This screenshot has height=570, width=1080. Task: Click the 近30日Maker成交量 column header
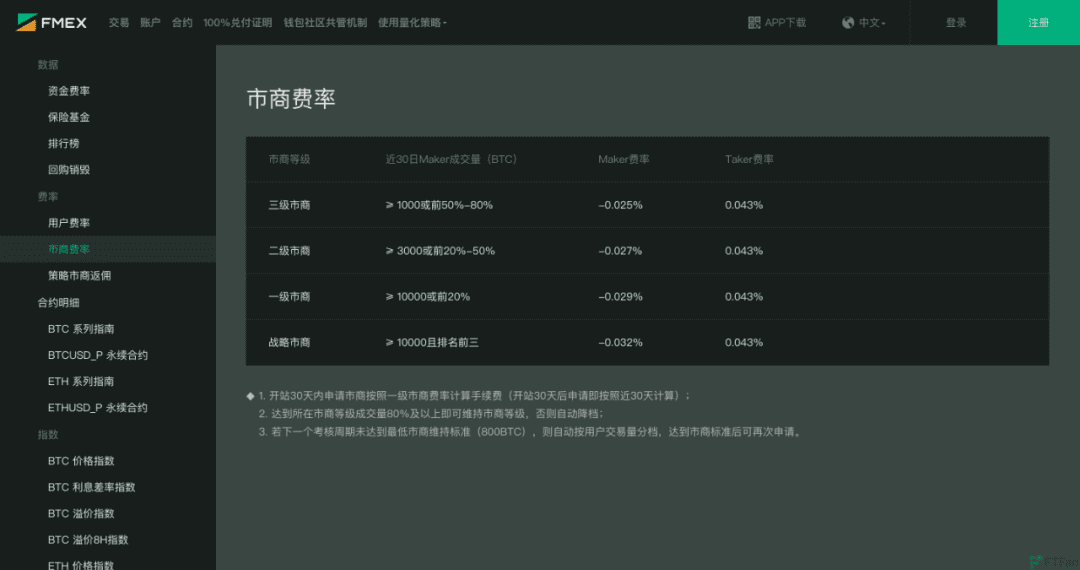(451, 159)
